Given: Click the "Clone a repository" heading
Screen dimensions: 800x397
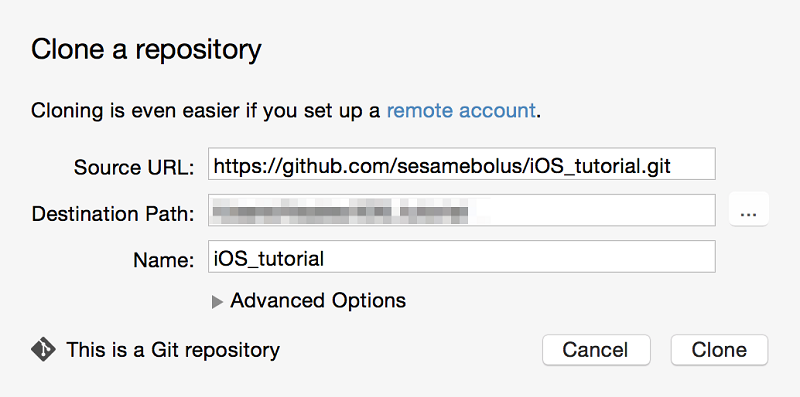Looking at the screenshot, I should coord(146,49).
